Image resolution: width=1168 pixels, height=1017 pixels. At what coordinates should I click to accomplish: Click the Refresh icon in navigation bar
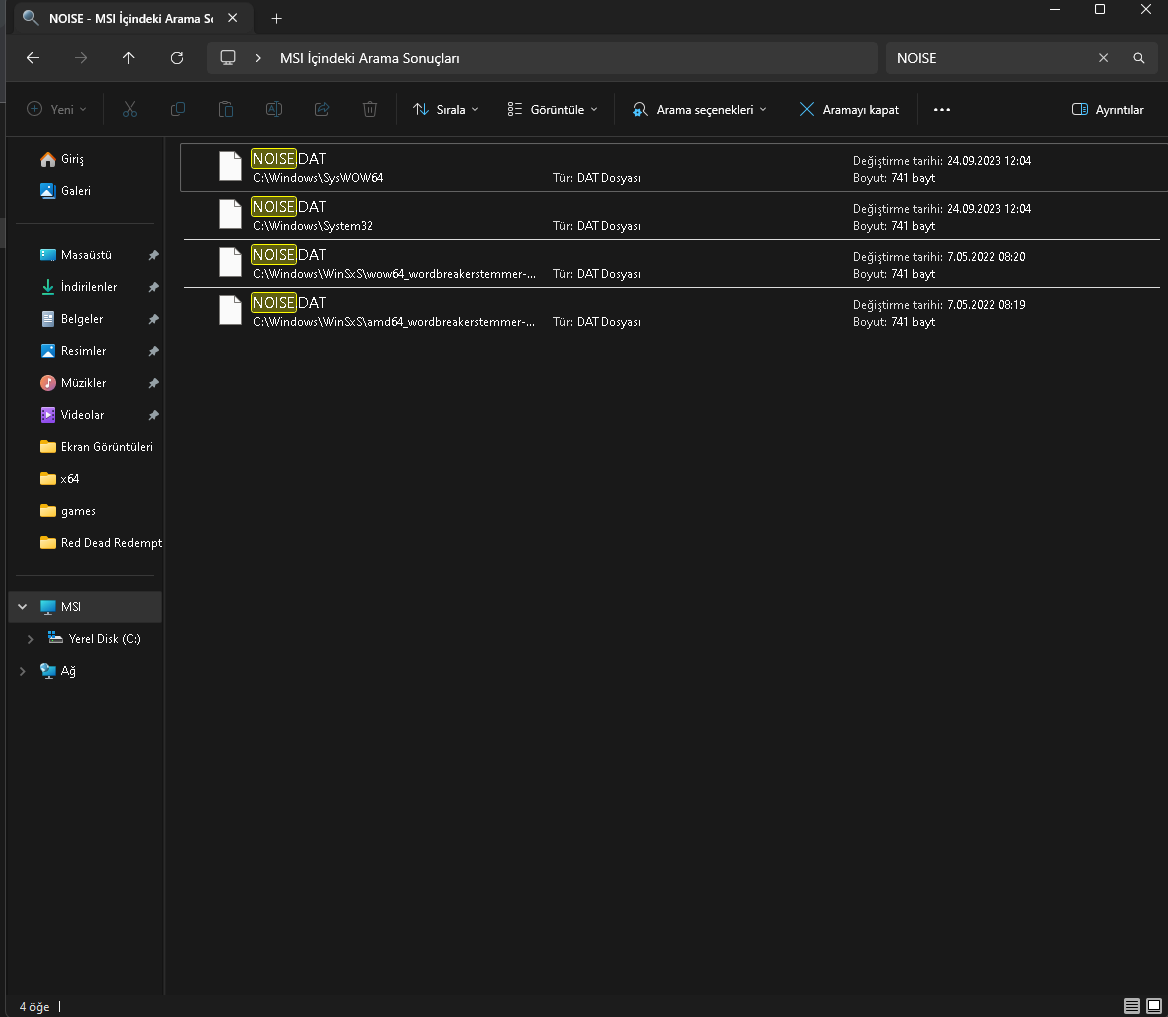(177, 58)
